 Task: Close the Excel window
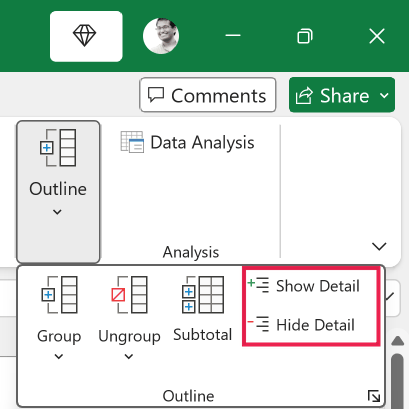[x=377, y=36]
